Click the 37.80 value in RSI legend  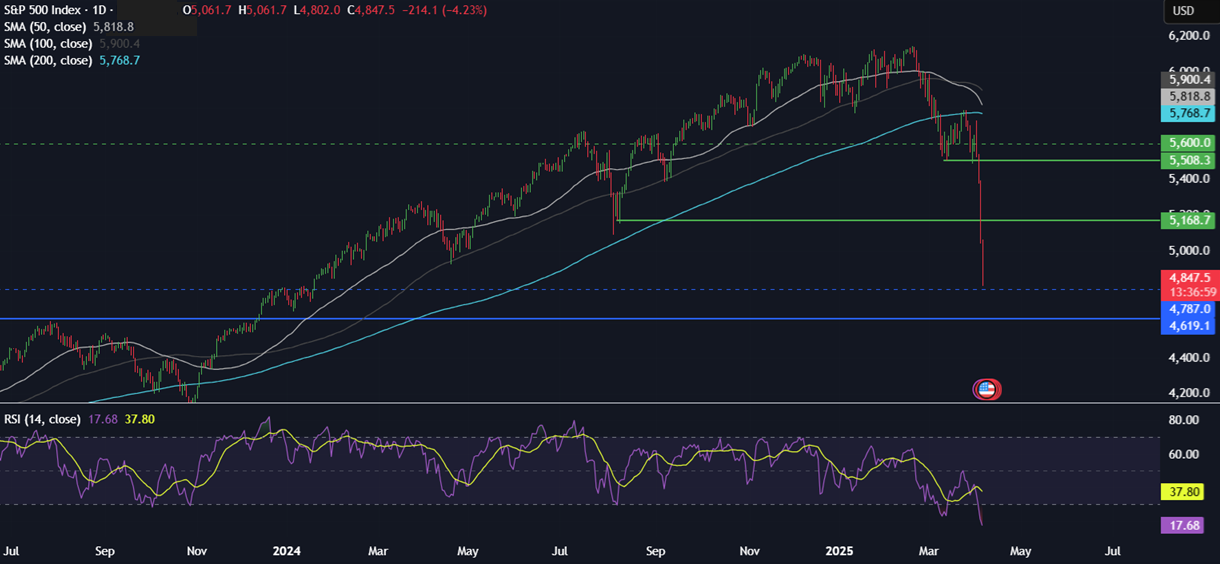click(140, 418)
